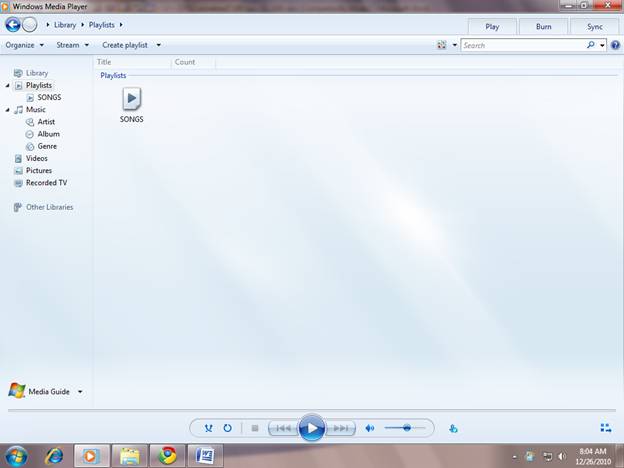Open Google Chrome from the taskbar
This screenshot has width=624, height=468.
coord(168,456)
